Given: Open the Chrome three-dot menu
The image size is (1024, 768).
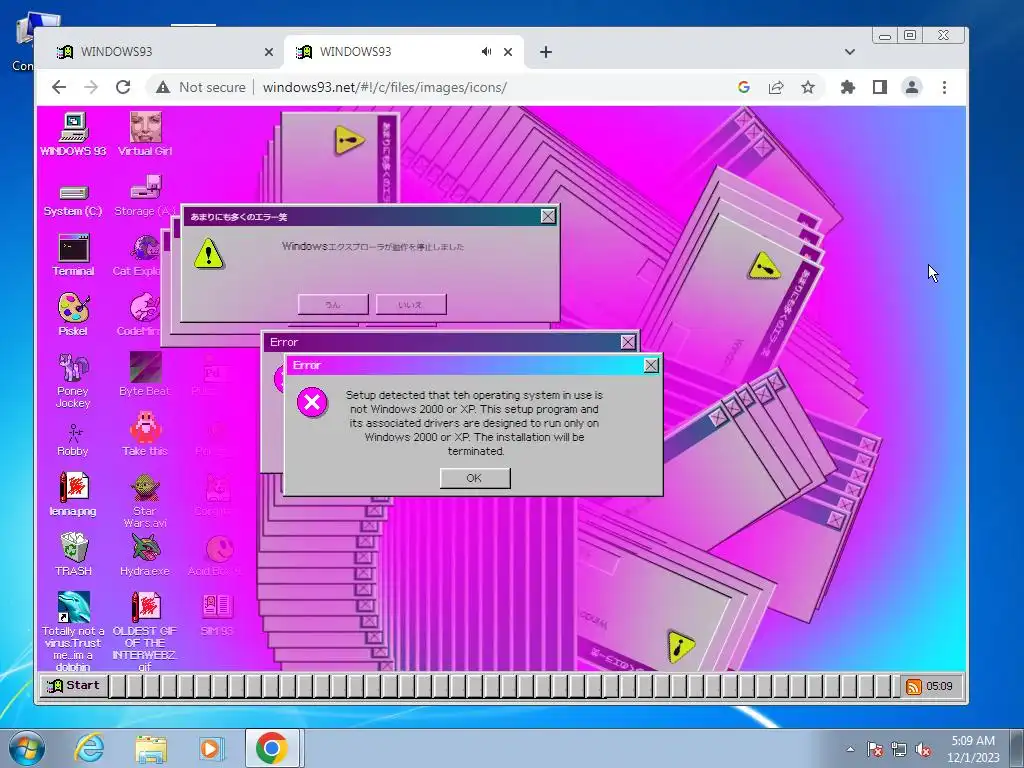Looking at the screenshot, I should (x=944, y=87).
